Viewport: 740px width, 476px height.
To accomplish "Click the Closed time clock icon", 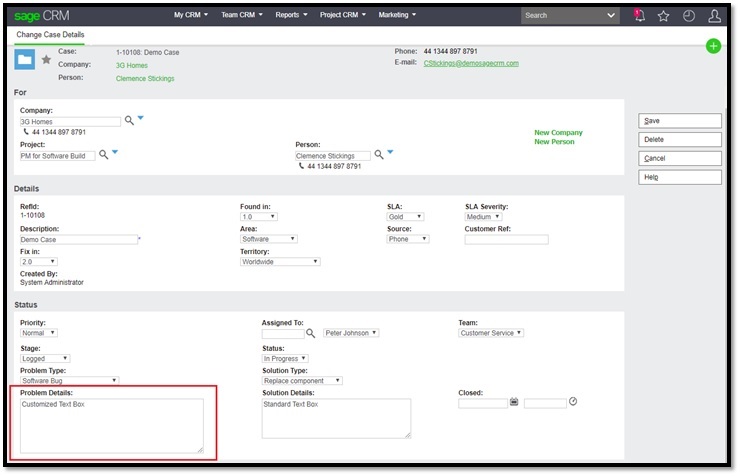I will [573, 402].
